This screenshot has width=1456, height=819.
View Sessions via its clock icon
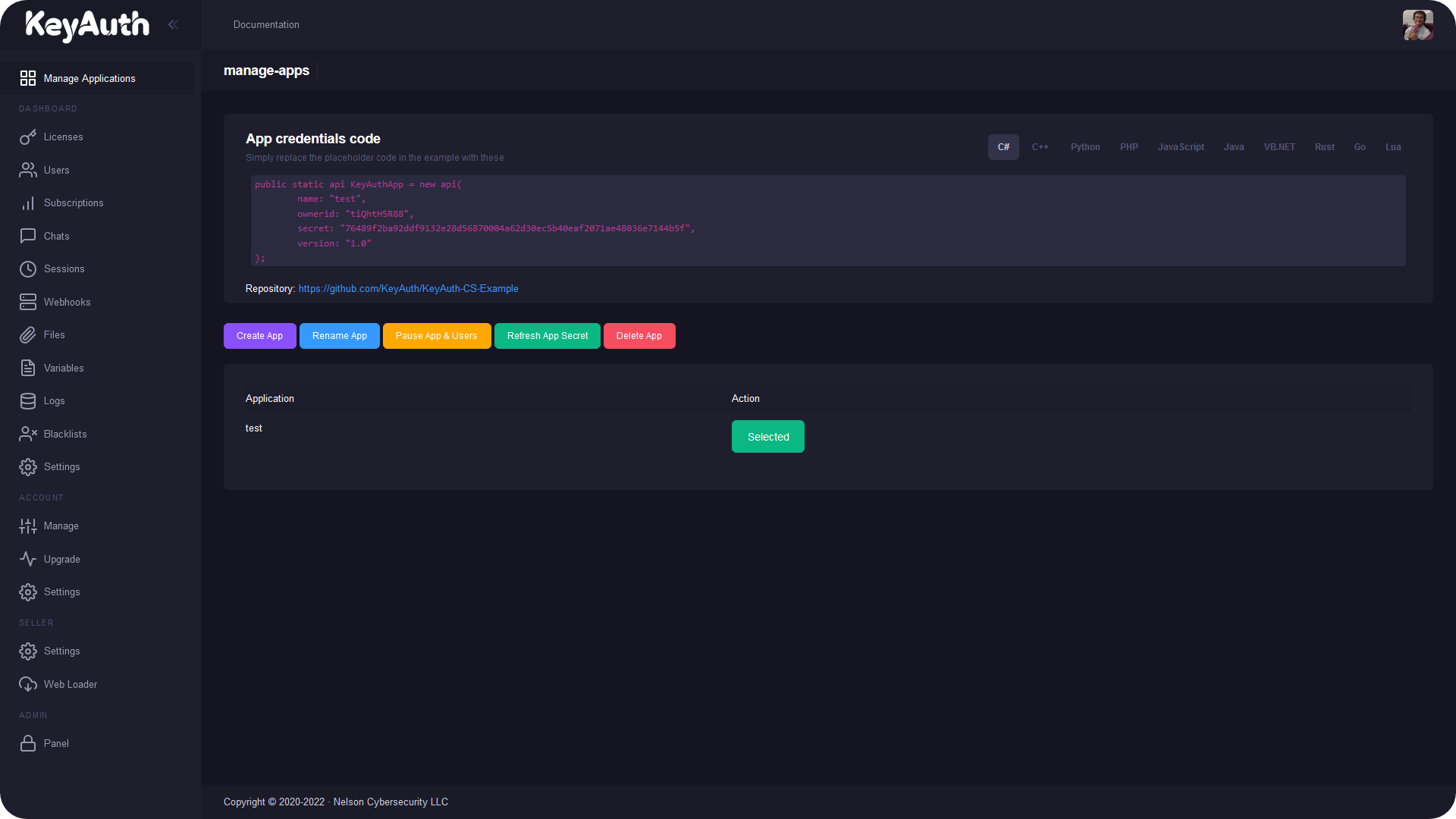(28, 268)
